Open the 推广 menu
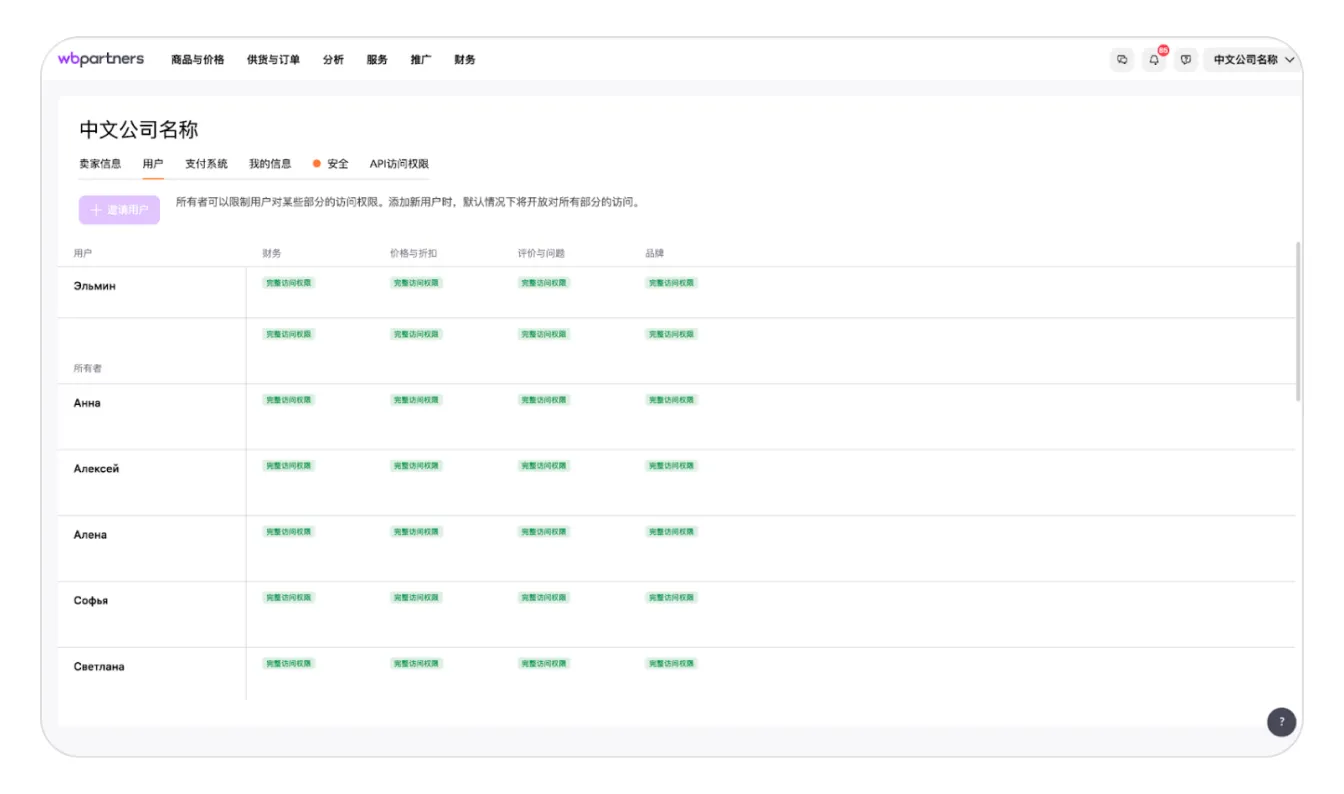The image size is (1344, 794). (420, 60)
